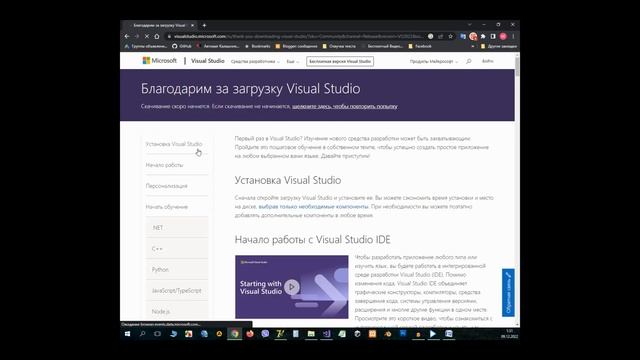Select the Python sidebar item
Viewport: 640px width, 360px height.
[x=176, y=270]
